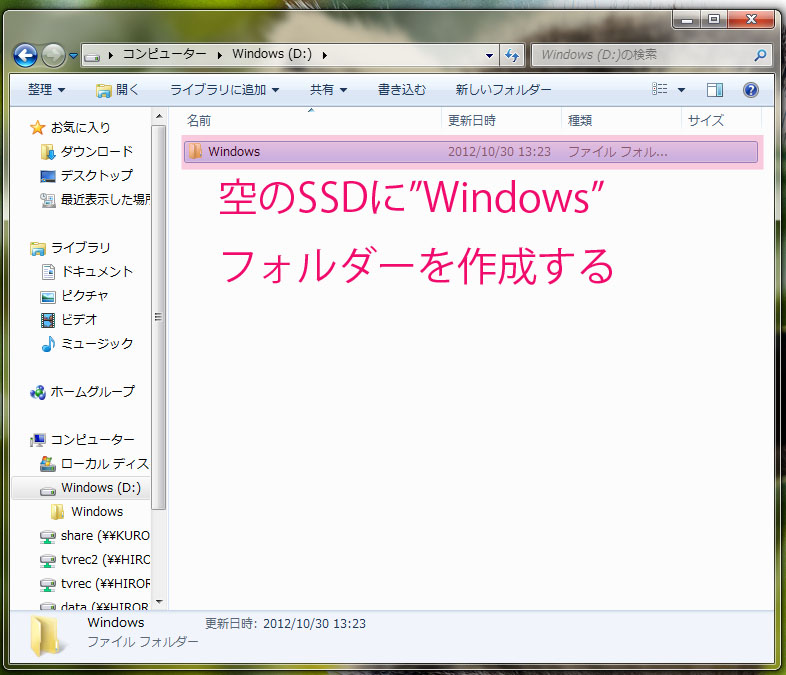Click the drive icon in address bar

(x=92, y=55)
